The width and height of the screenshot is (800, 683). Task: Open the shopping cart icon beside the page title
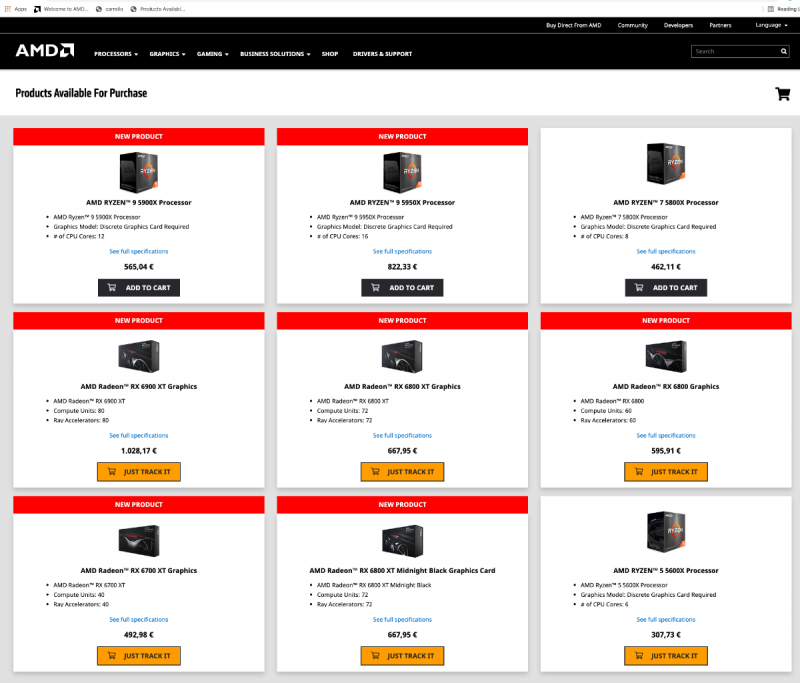tap(783, 94)
